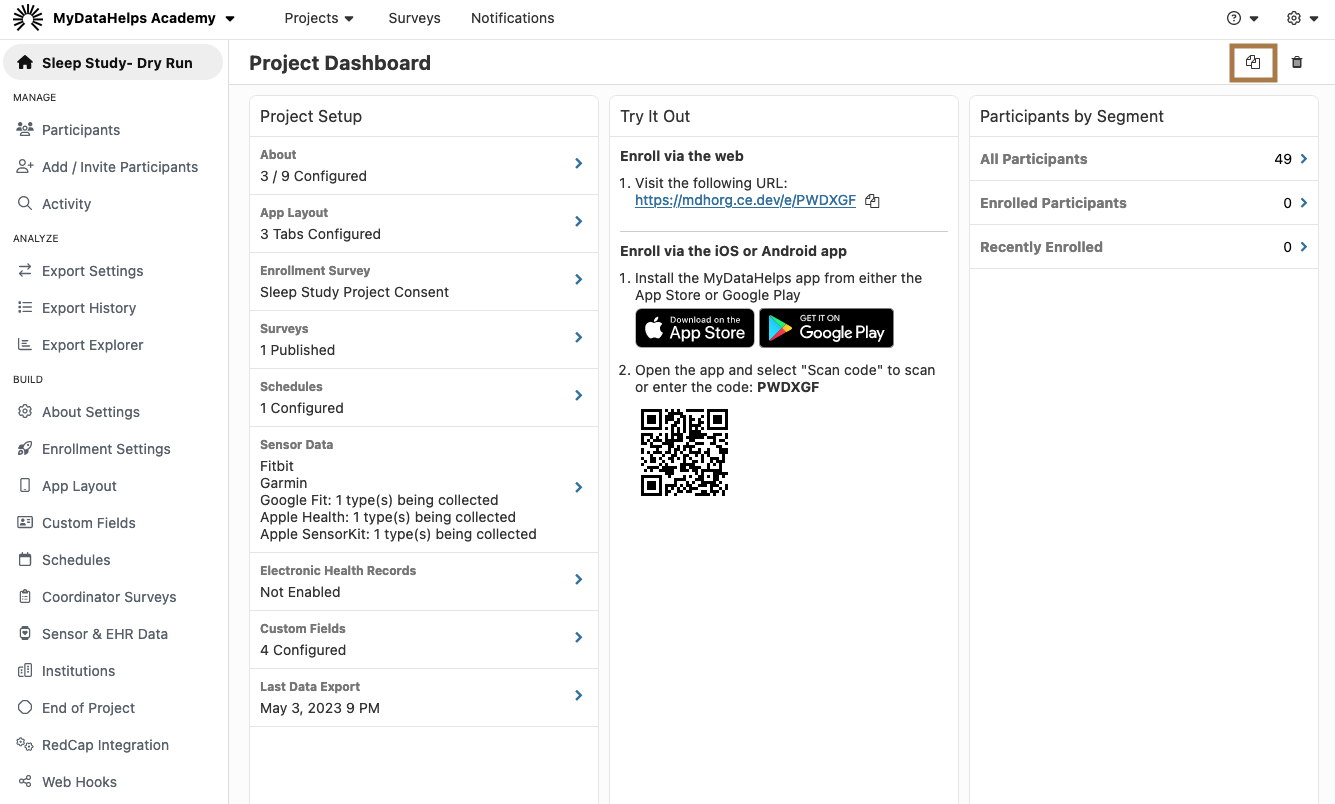The height and width of the screenshot is (804, 1335).
Task: Copy the enrollment URL with copy icon
Action: [872, 201]
